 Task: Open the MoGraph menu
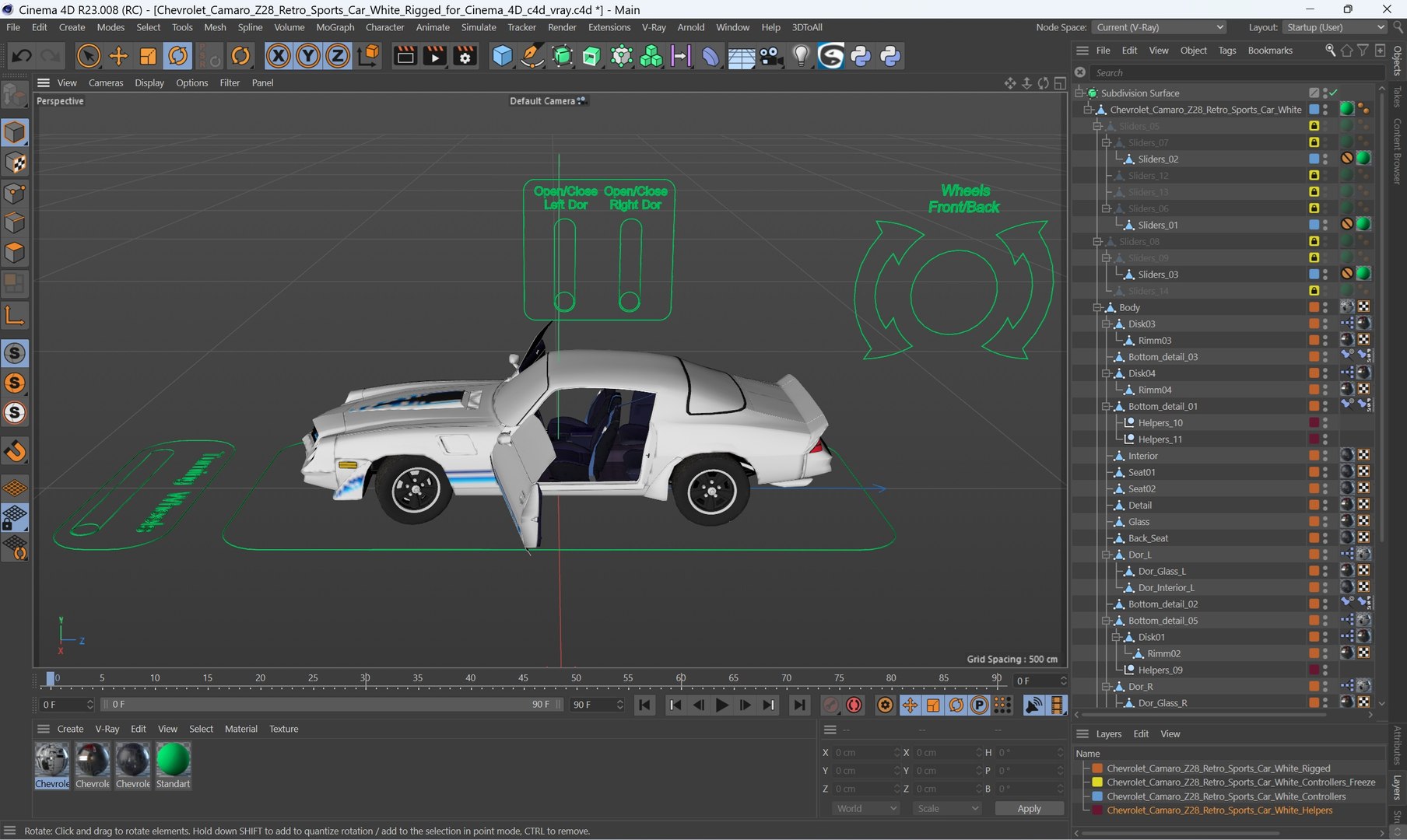[x=335, y=27]
